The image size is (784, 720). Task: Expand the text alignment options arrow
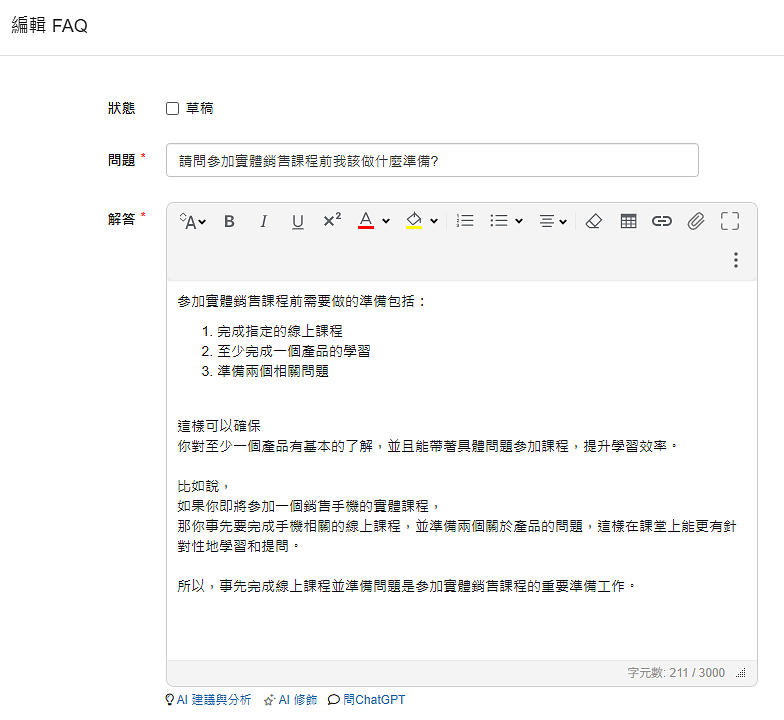tap(563, 222)
